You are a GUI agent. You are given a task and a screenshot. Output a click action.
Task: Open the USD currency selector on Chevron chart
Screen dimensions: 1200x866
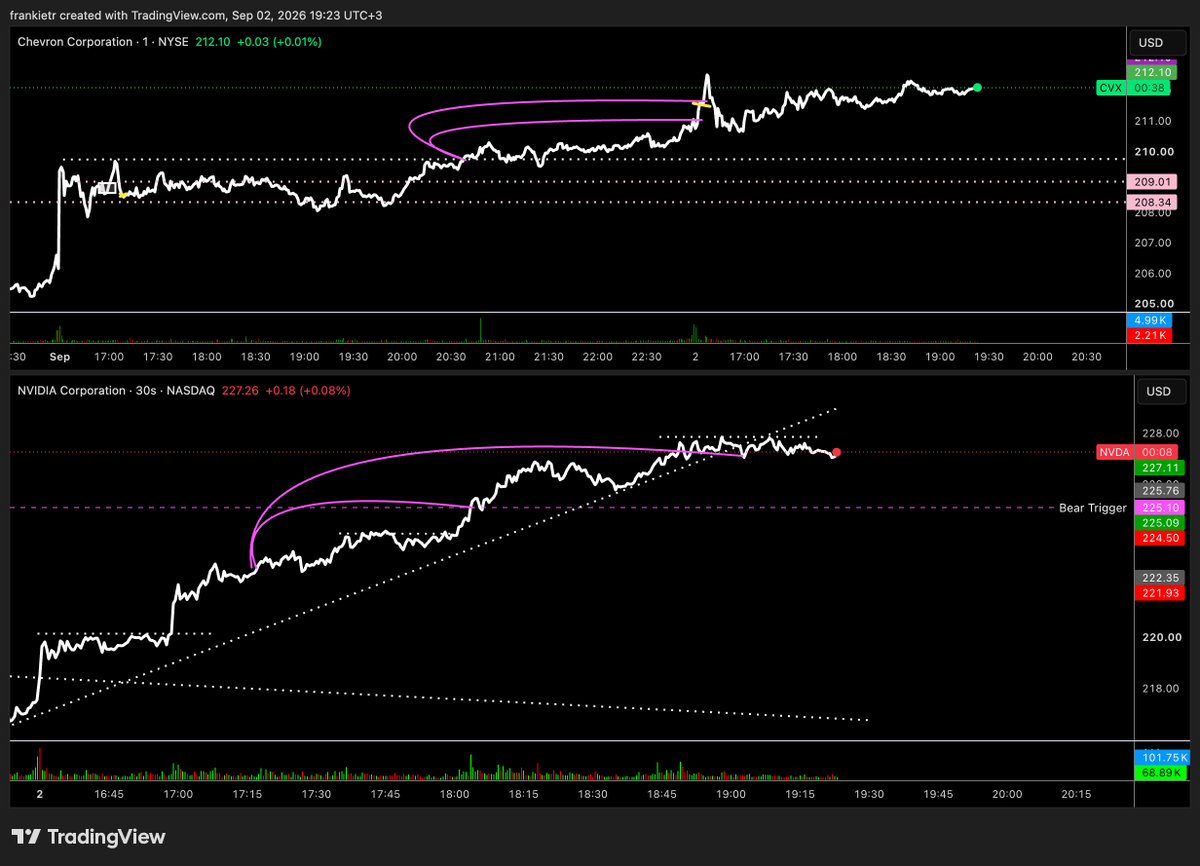tap(1158, 43)
